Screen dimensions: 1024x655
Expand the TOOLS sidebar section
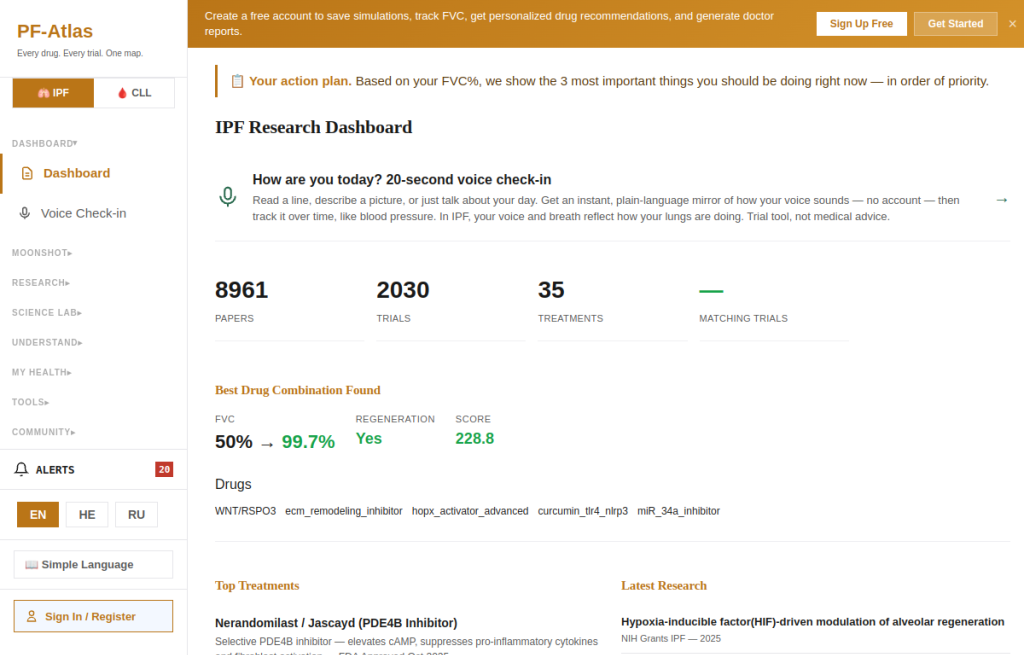30,402
